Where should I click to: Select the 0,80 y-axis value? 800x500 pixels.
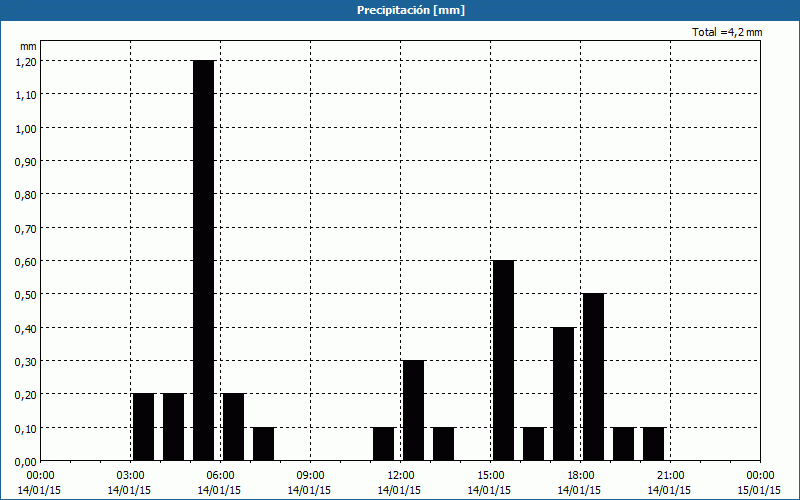(26, 195)
